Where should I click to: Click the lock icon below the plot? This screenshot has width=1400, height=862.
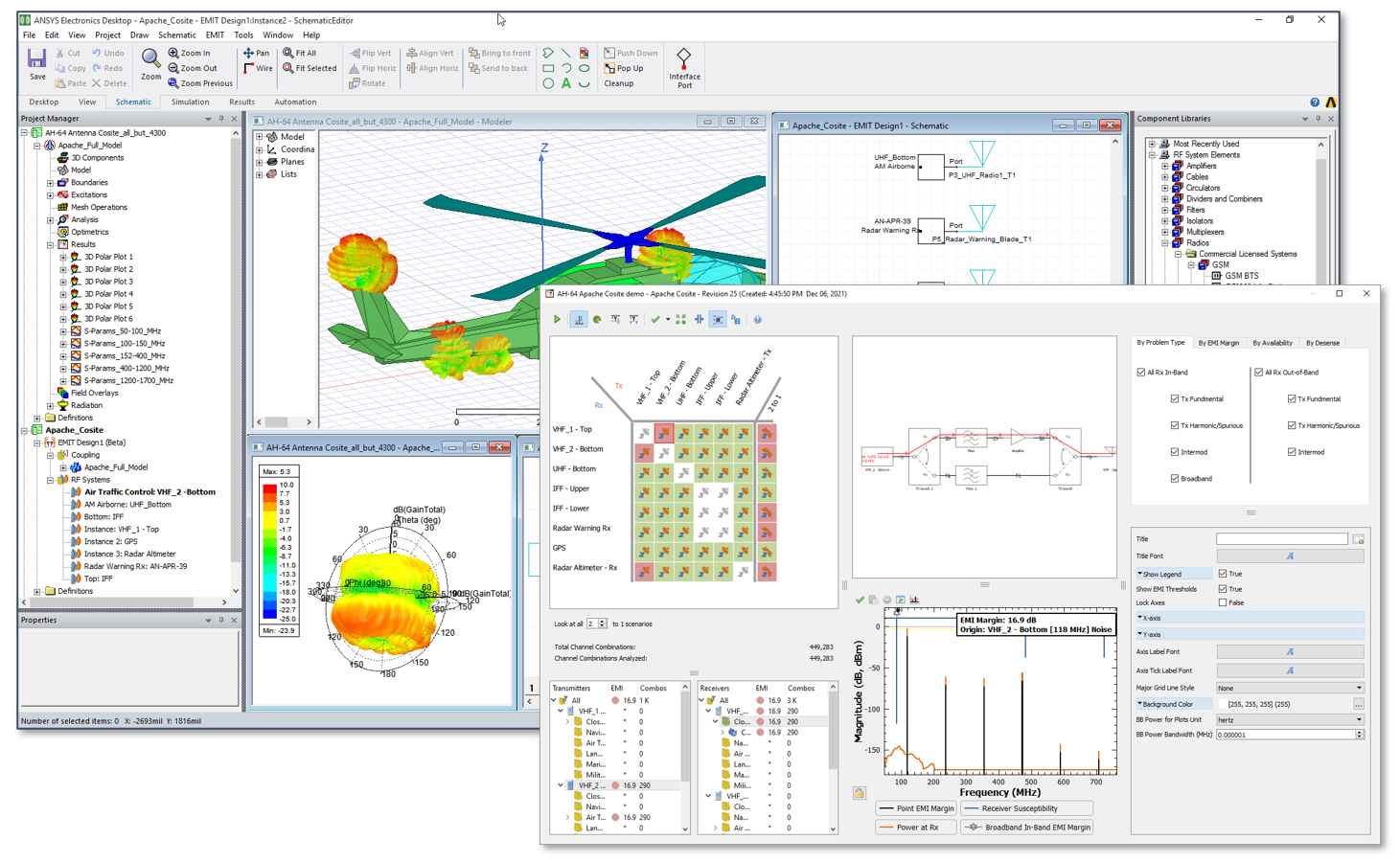[x=860, y=793]
